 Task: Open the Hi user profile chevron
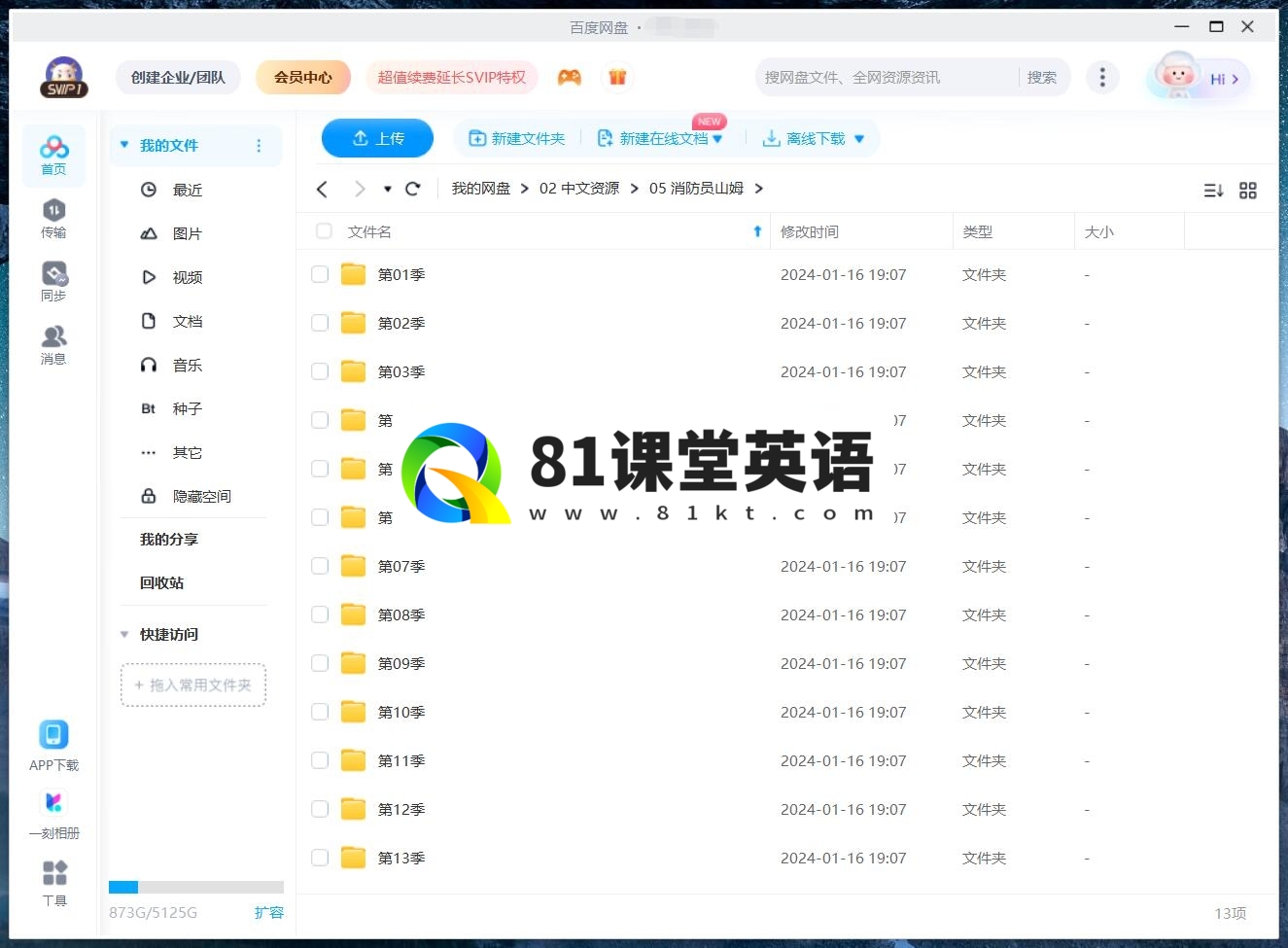1235,80
